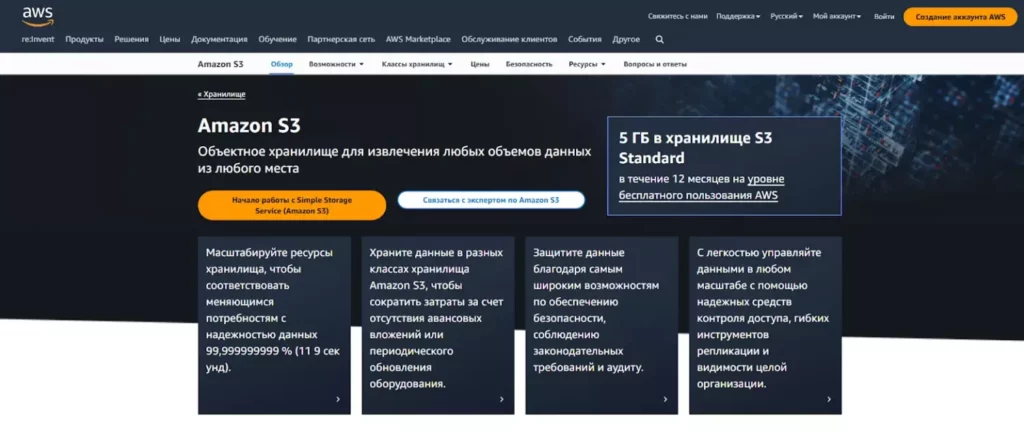Expand the Мой аккаунт dropdown
Image resolution: width=1024 pixels, height=440 pixels.
pos(837,16)
